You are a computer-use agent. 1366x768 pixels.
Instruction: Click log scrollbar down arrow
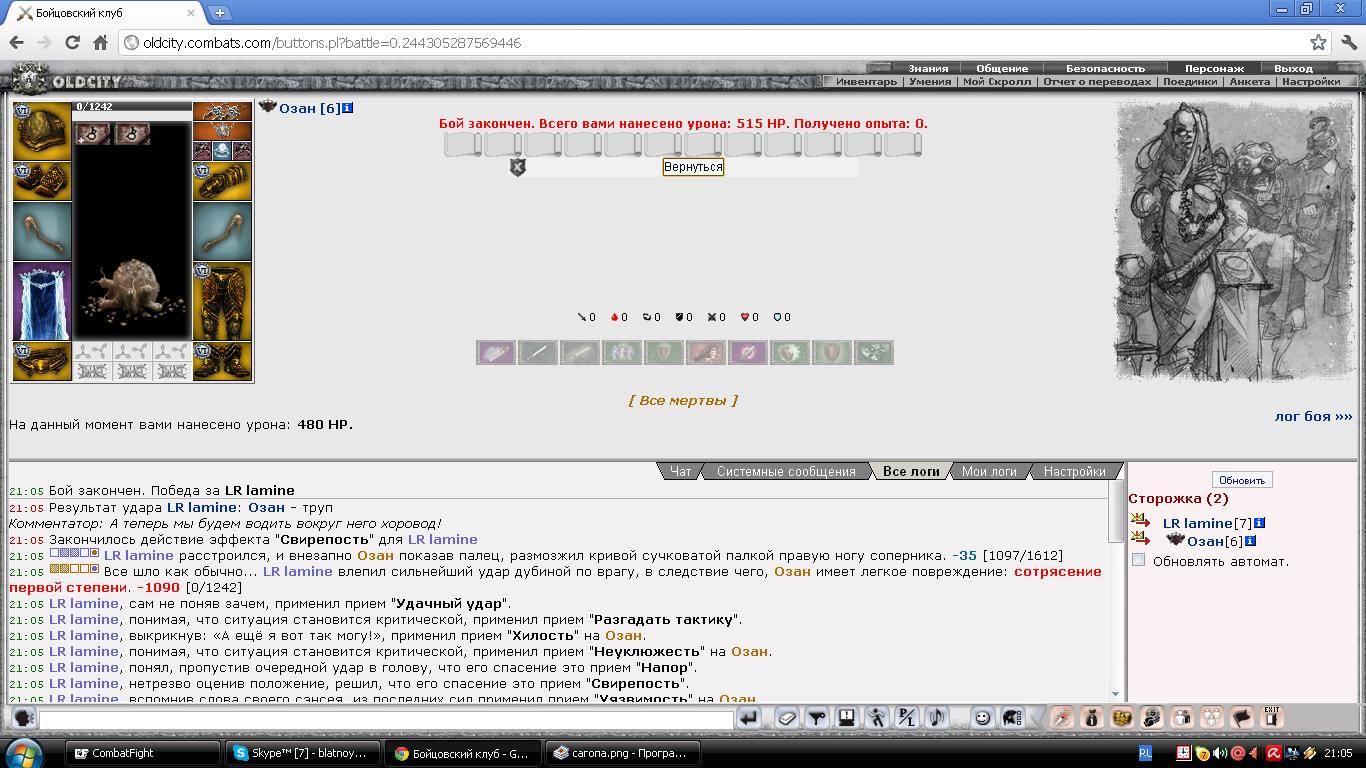coord(1116,693)
